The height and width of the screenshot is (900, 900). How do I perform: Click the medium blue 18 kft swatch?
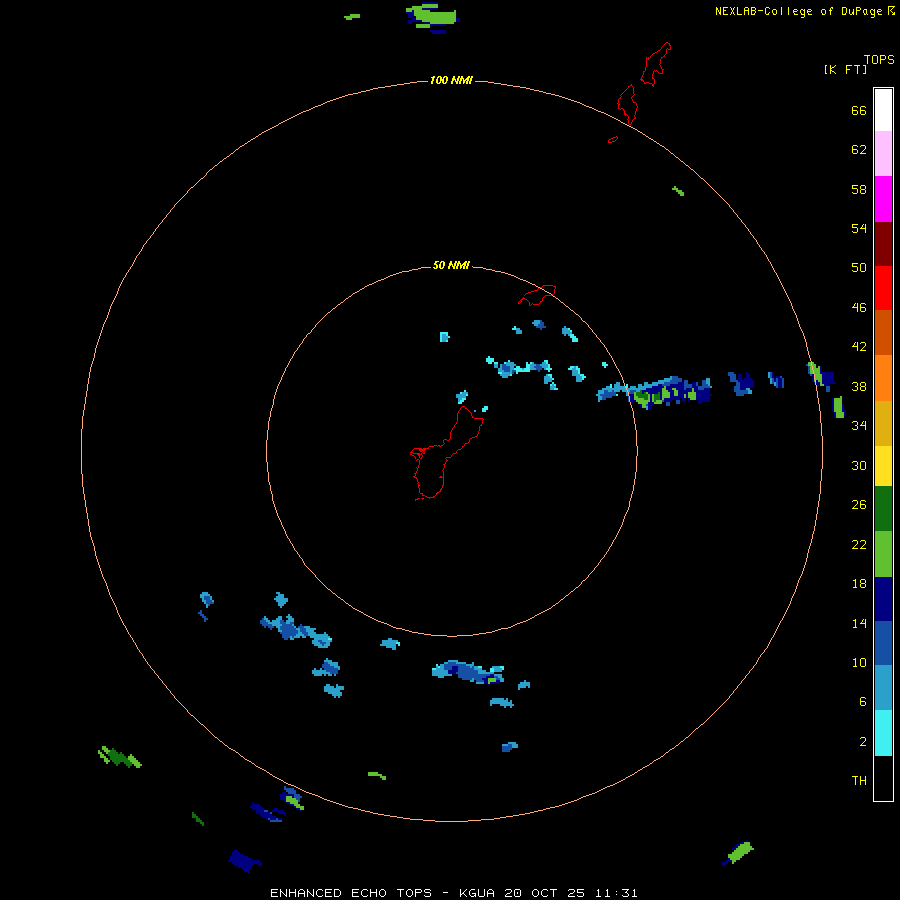click(883, 643)
